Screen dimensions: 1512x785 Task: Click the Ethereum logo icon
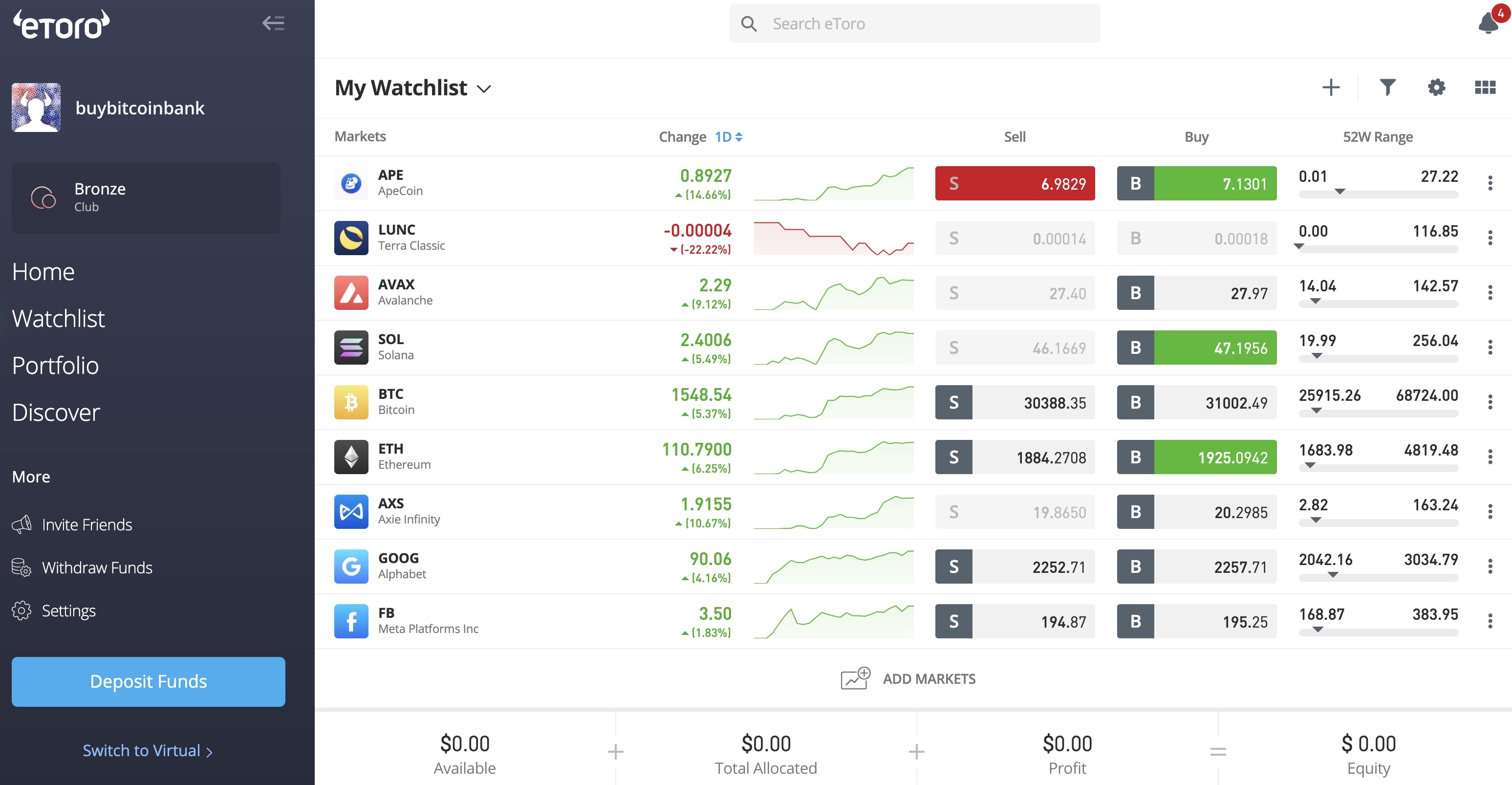[351, 457]
